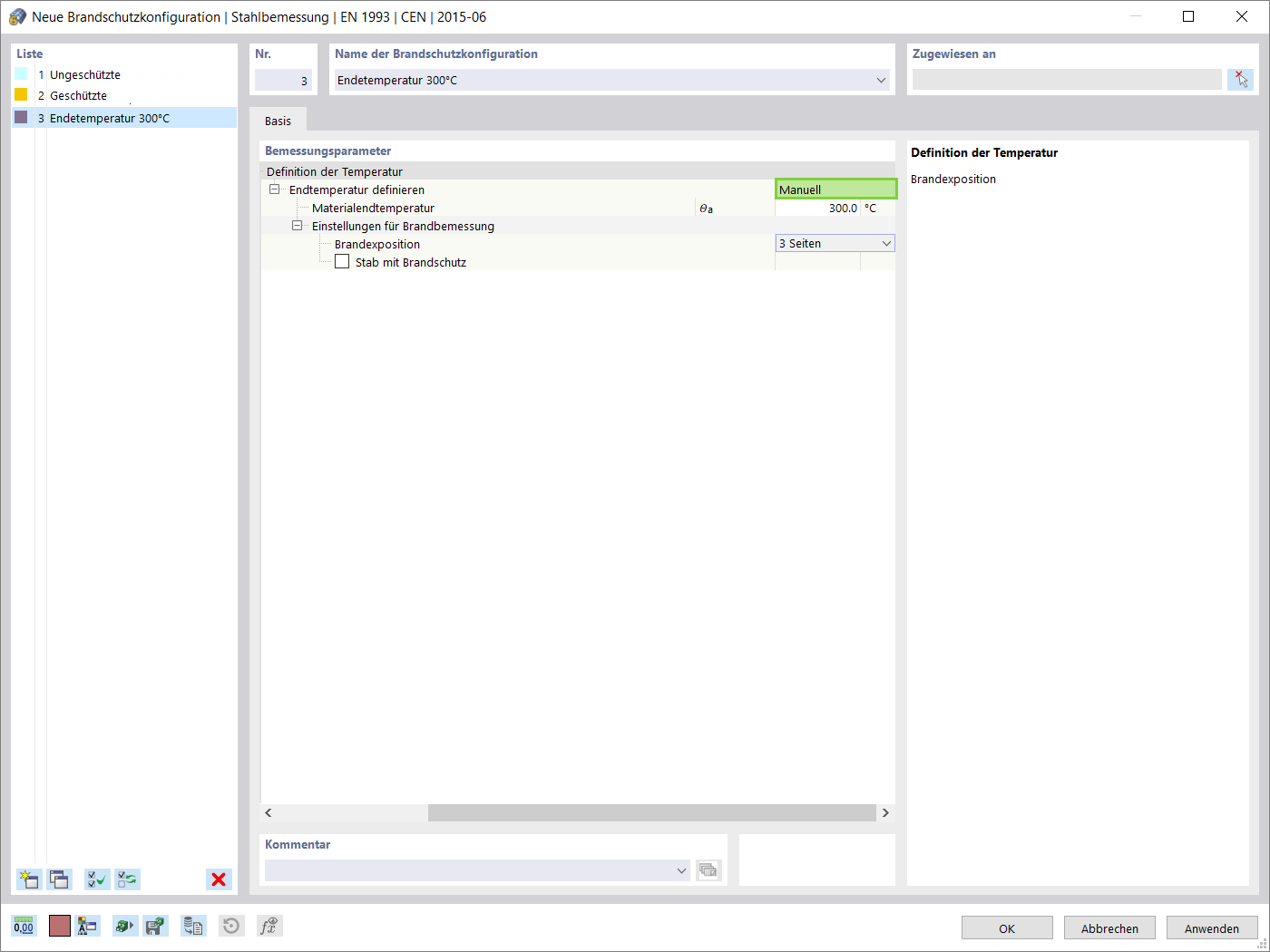Enable the 'Stab mit Brandschutz' checkbox

[342, 262]
